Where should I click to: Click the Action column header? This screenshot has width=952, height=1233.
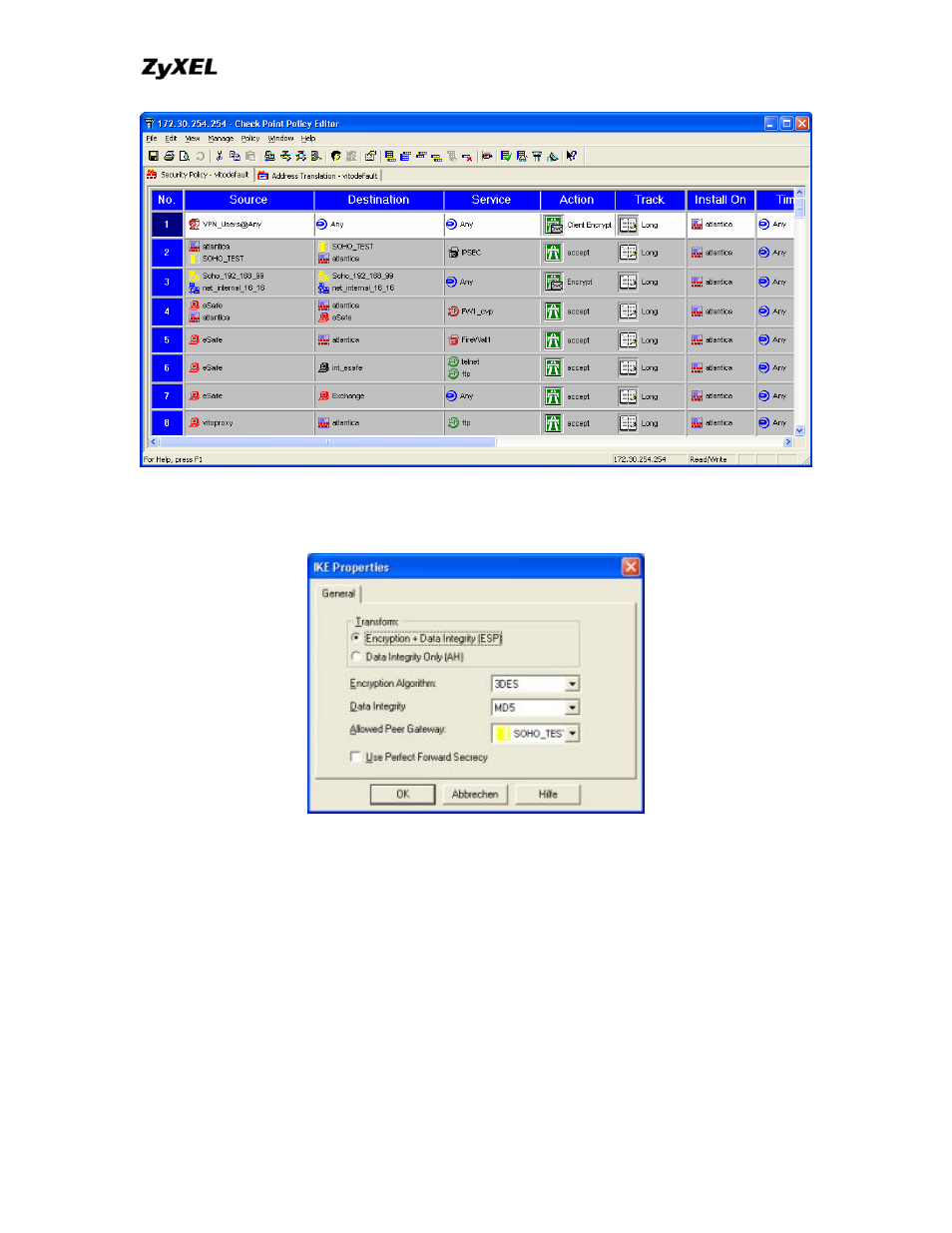click(577, 200)
